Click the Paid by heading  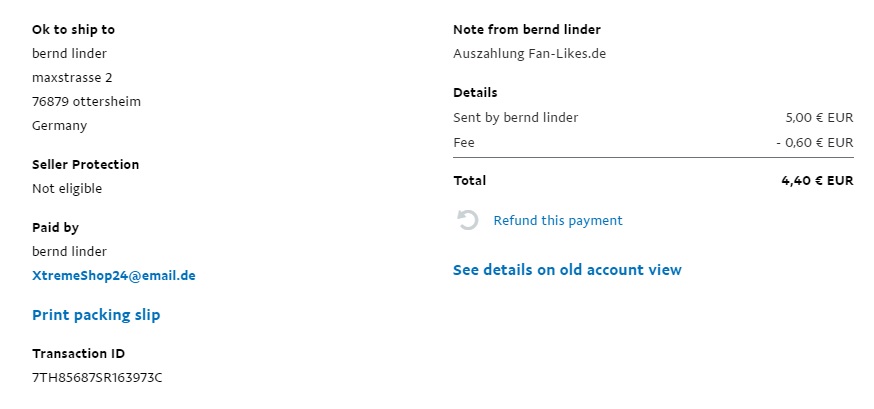(55, 227)
